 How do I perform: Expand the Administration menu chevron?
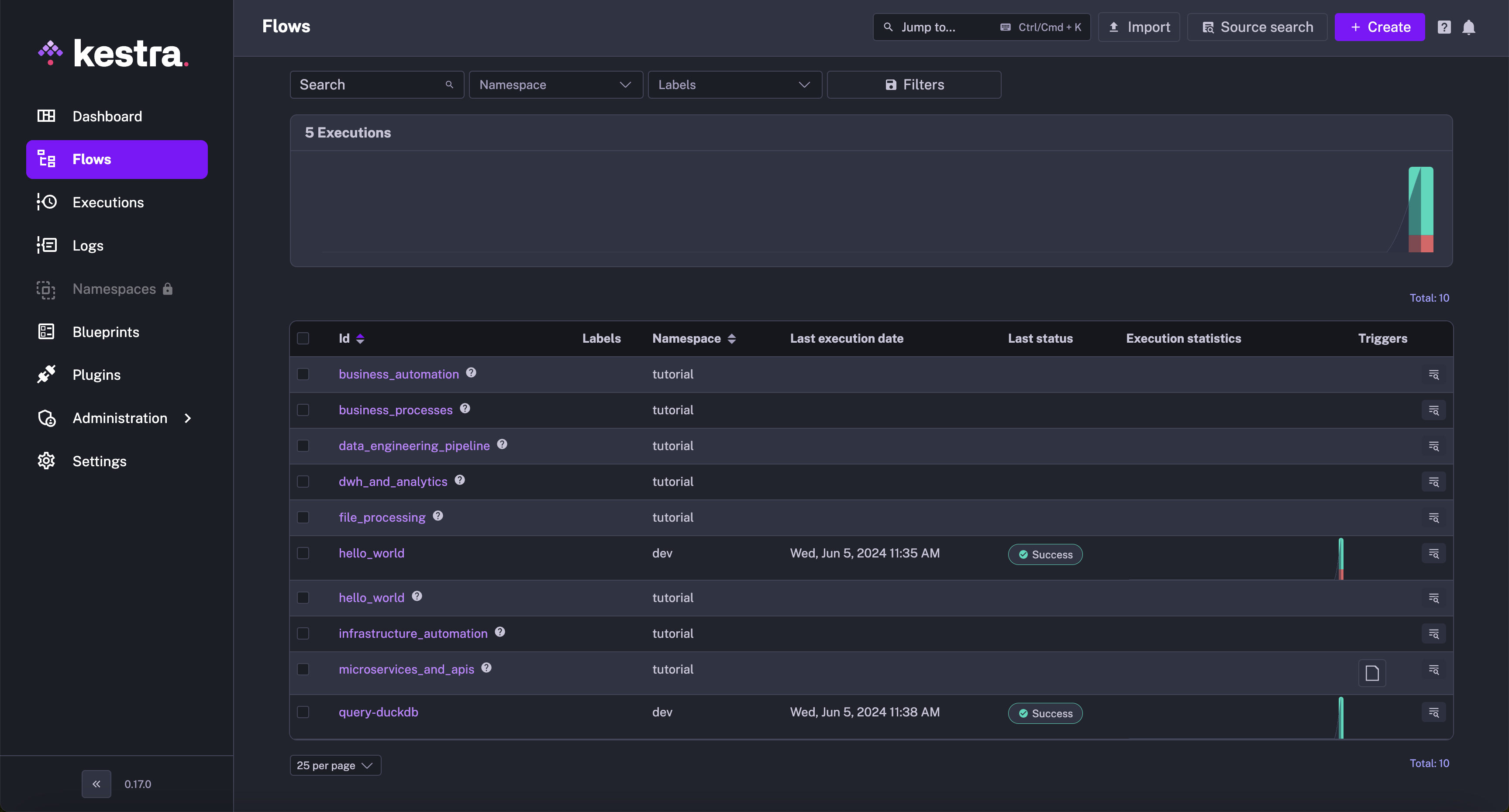click(187, 418)
